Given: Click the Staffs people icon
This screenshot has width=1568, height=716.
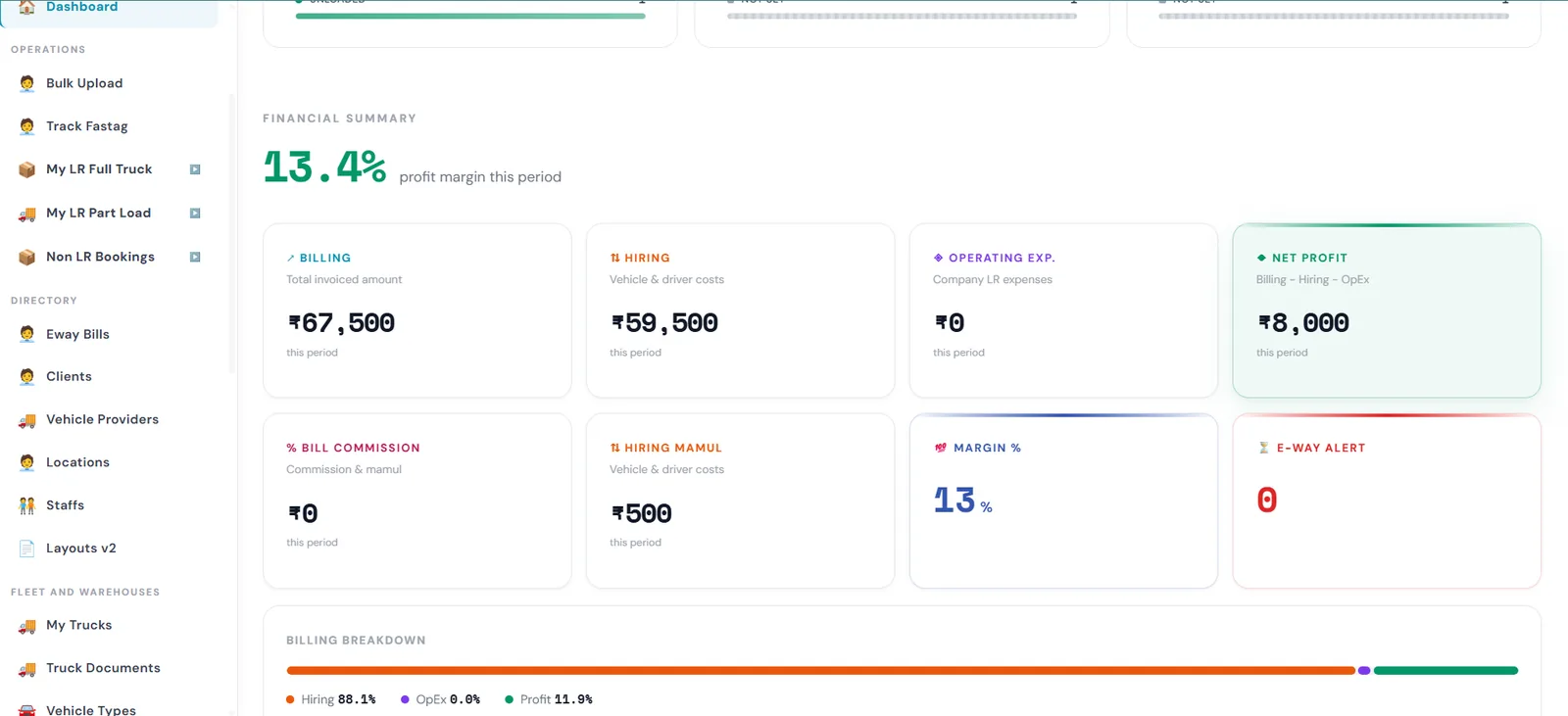Looking at the screenshot, I should [27, 505].
